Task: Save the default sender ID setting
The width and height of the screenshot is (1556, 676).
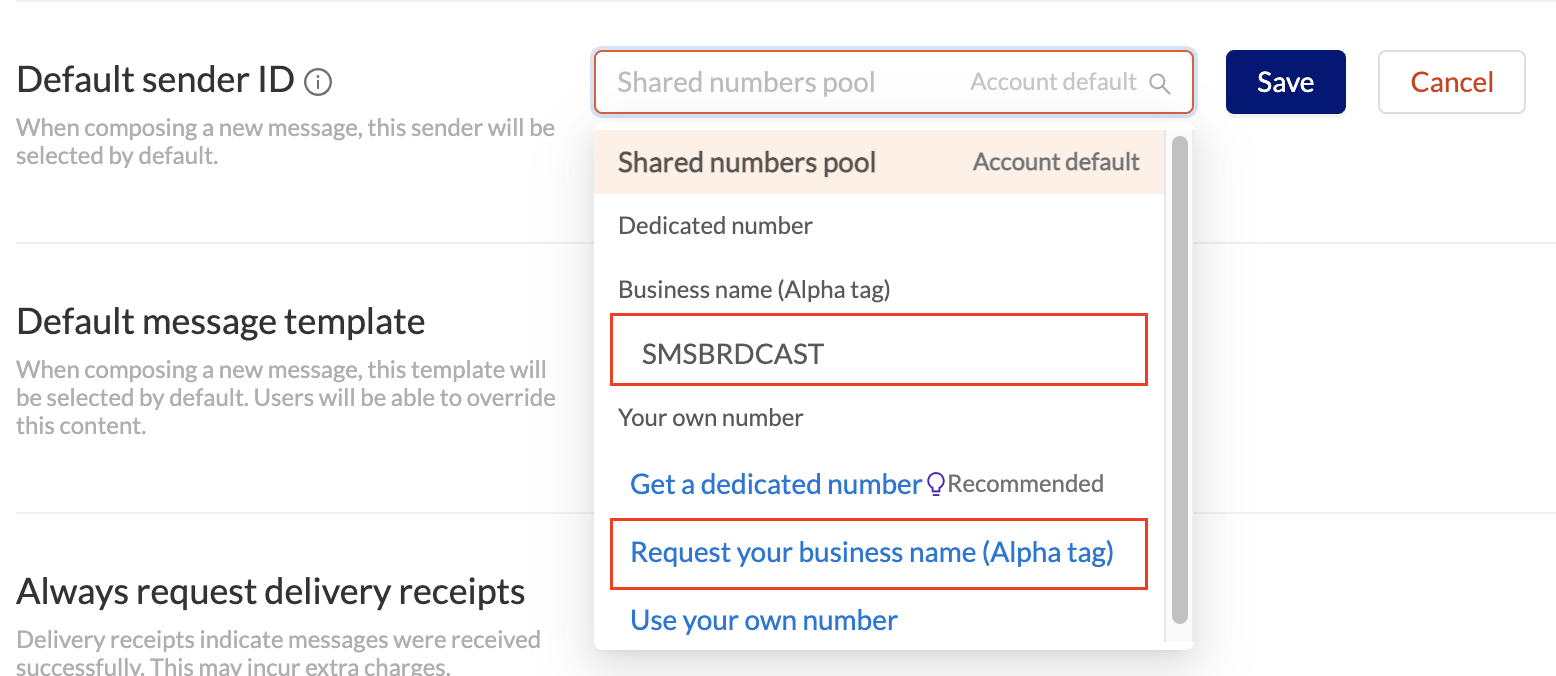Action: pos(1285,82)
